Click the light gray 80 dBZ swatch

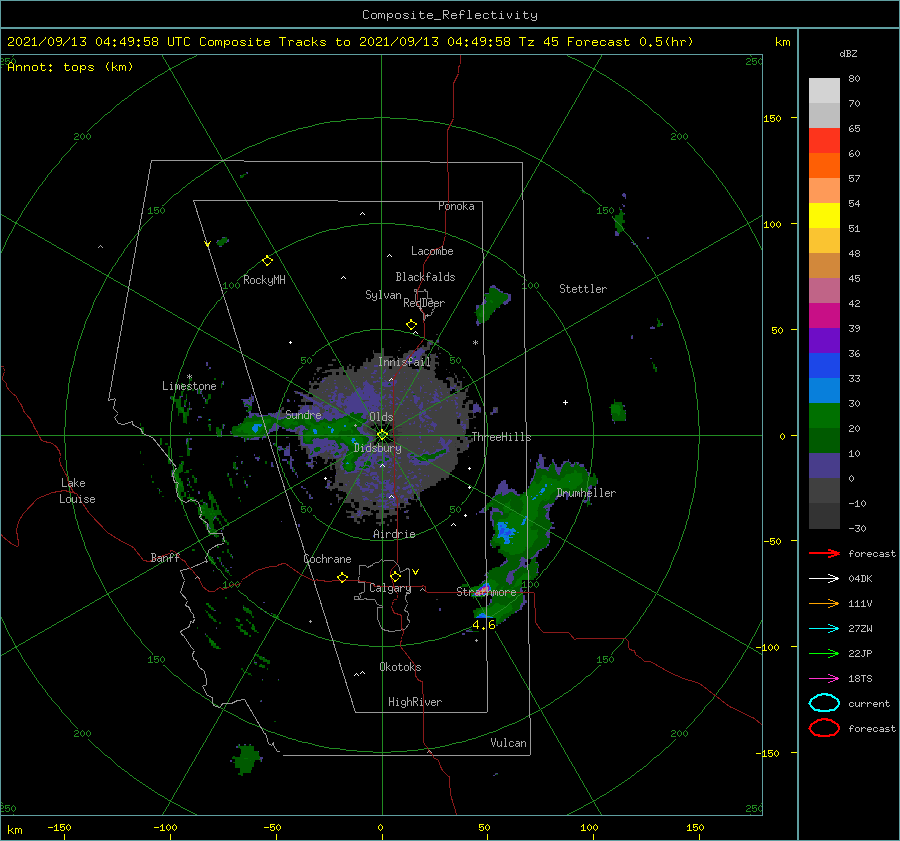tap(824, 90)
